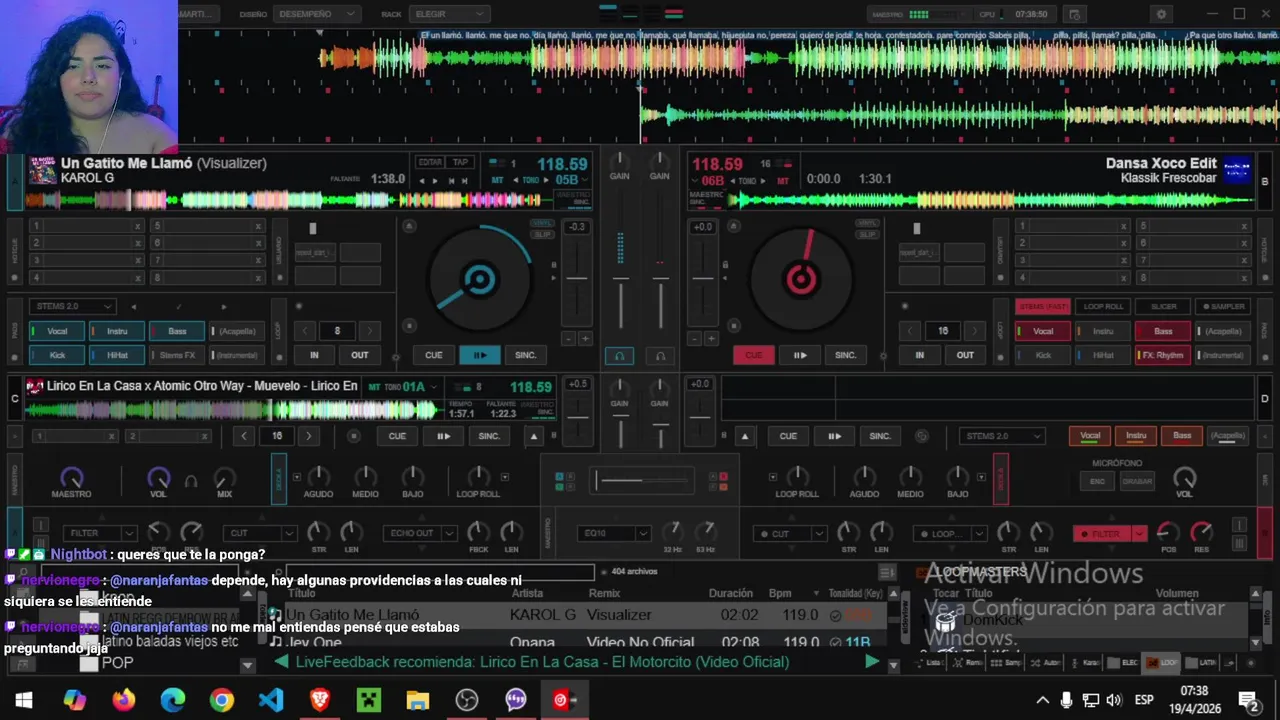
Task: Open FILTER effect dropdown on left
Action: click(99, 533)
